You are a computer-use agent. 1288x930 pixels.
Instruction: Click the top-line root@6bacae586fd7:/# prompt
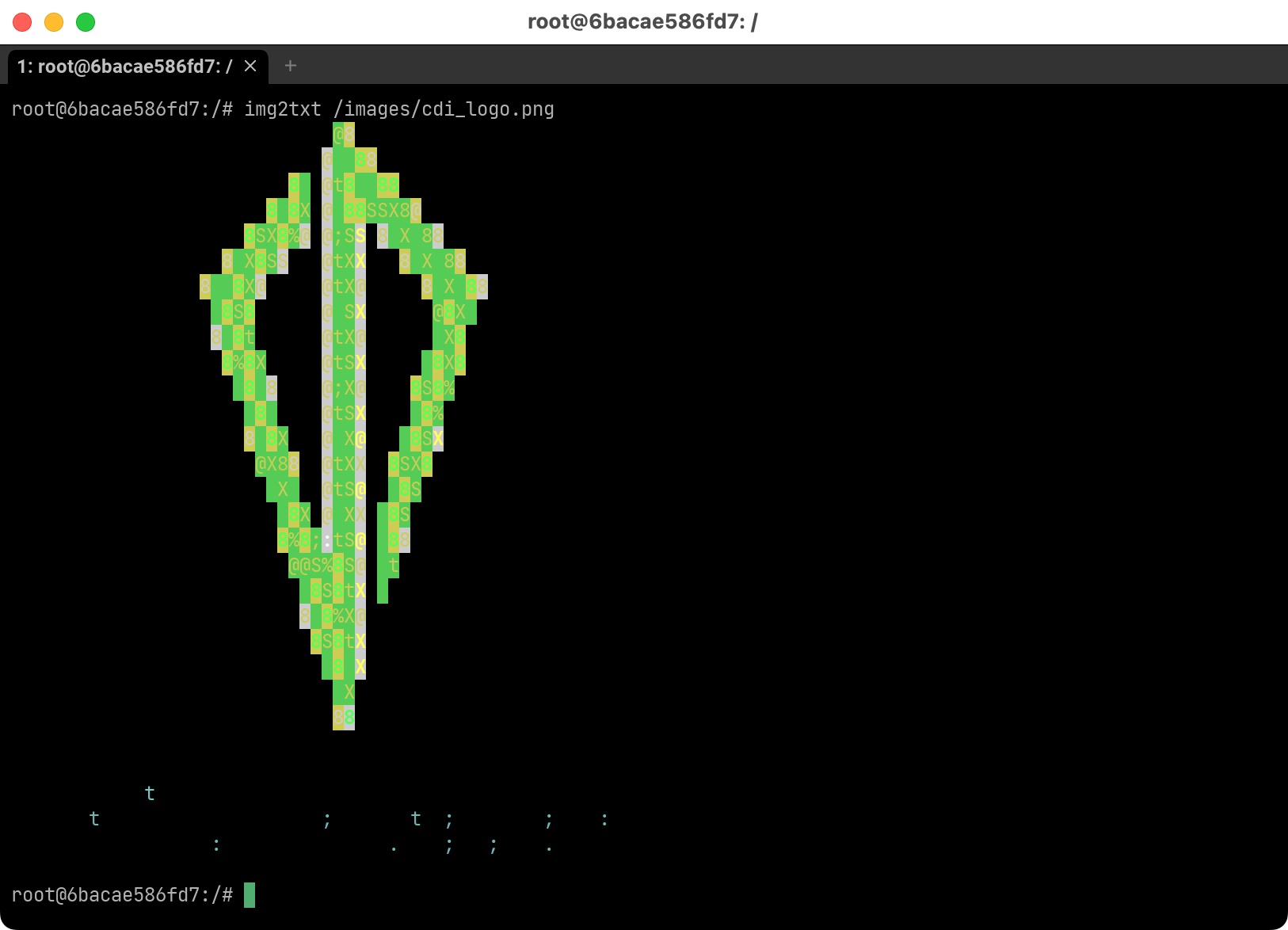click(122, 109)
